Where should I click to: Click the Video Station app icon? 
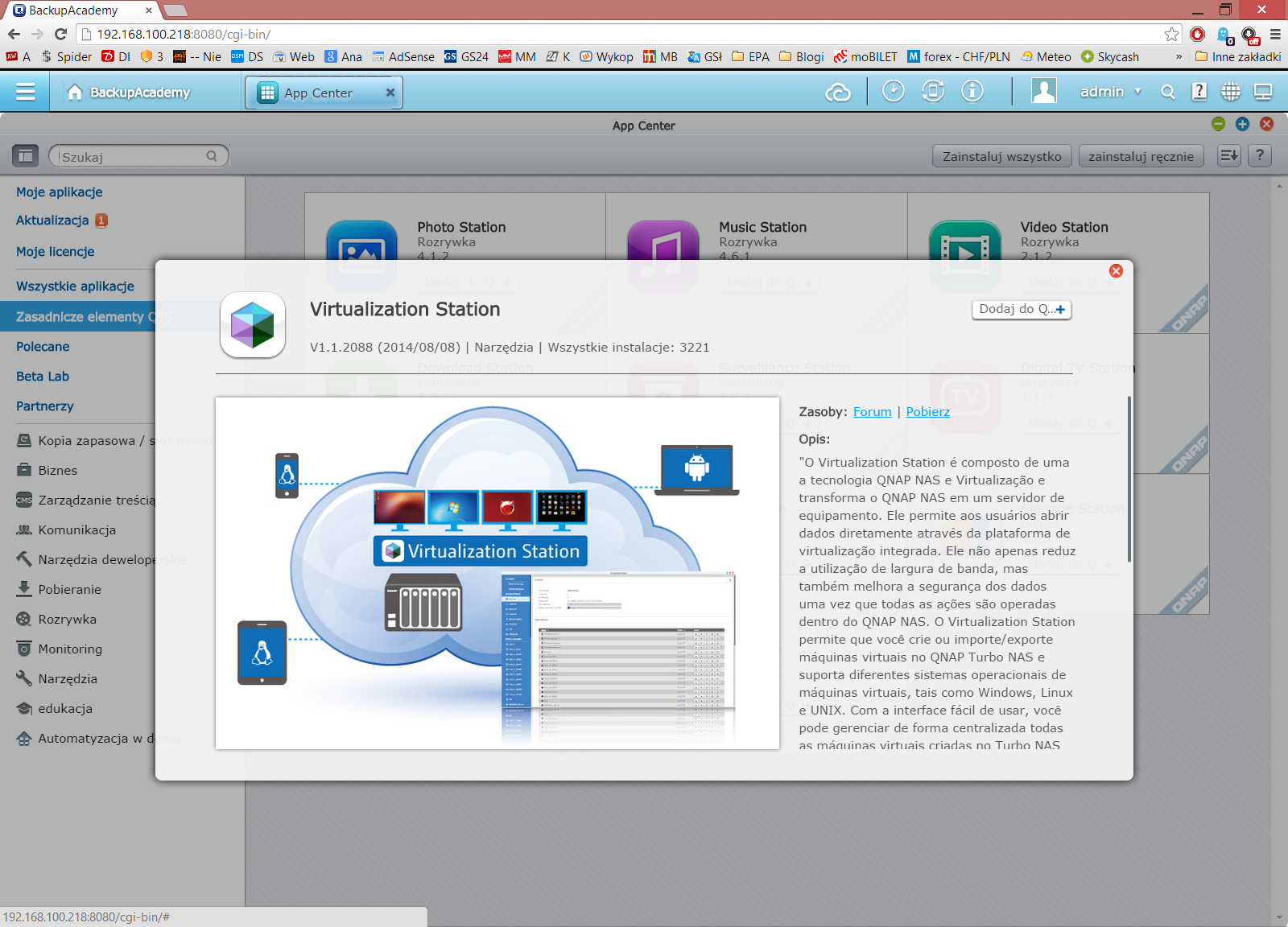pyautogui.click(x=965, y=241)
